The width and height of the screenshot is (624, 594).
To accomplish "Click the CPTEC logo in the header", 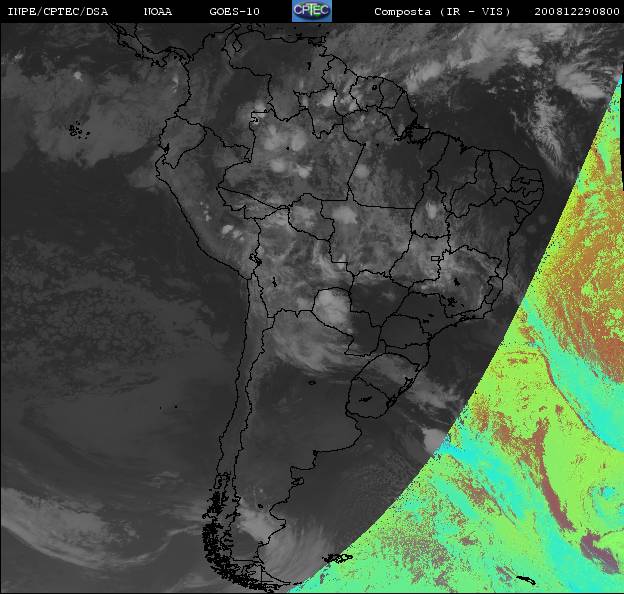I will [x=312, y=11].
